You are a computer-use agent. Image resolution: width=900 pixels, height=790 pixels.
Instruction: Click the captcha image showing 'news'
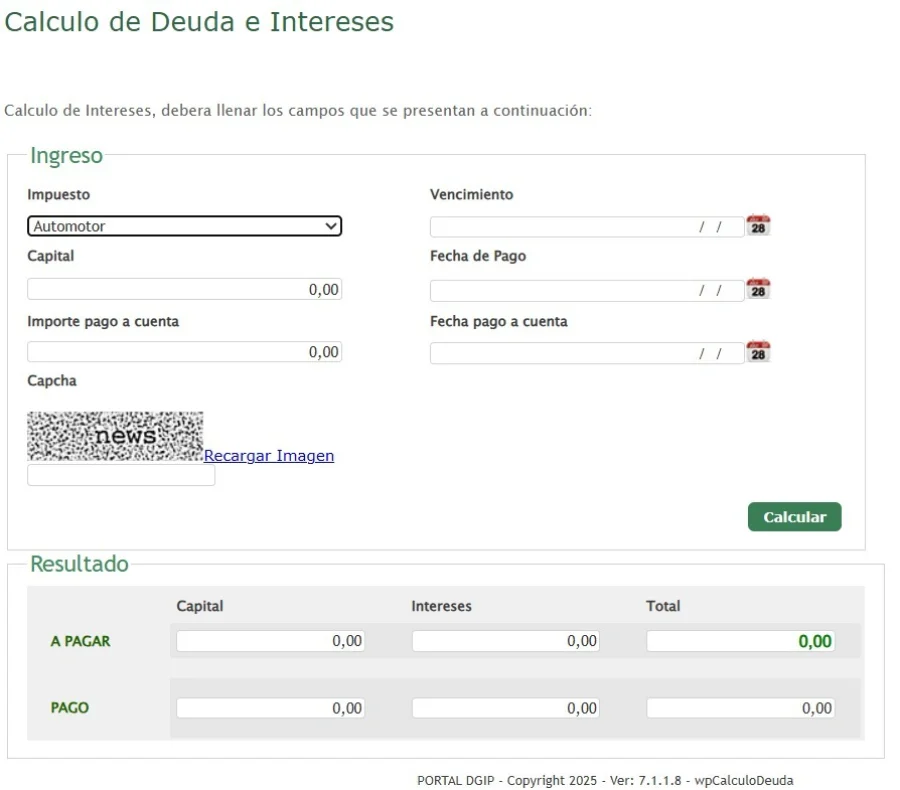coord(115,436)
